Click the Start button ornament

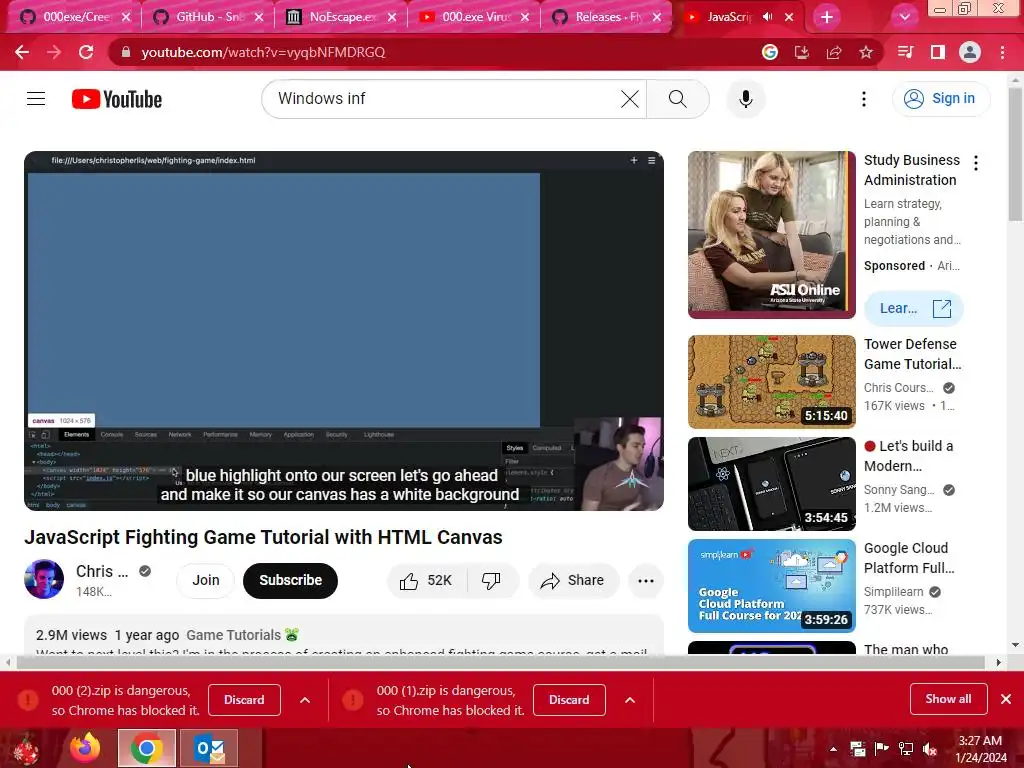[26, 749]
